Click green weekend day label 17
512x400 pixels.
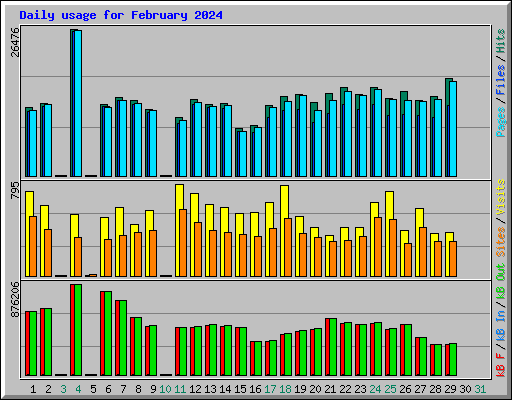coord(270,389)
